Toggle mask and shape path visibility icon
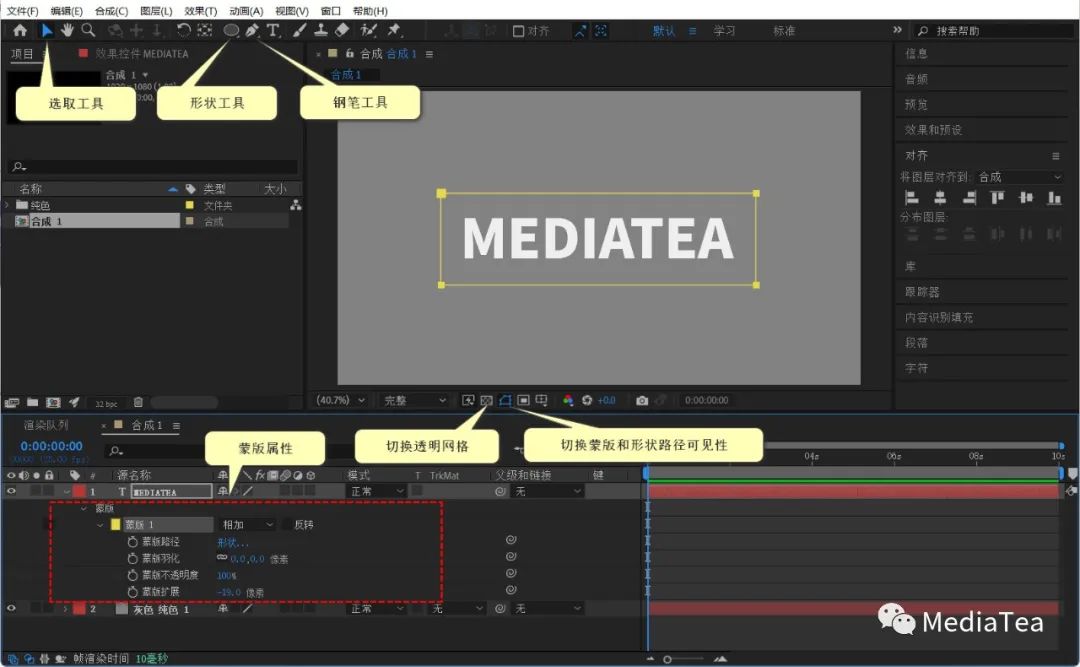The width and height of the screenshot is (1080, 667). click(x=505, y=400)
